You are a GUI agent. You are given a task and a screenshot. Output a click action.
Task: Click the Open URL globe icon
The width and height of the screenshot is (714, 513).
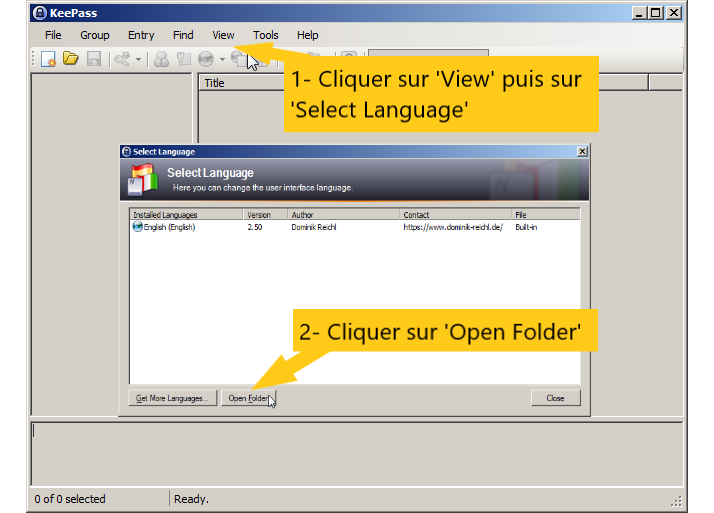(206, 59)
